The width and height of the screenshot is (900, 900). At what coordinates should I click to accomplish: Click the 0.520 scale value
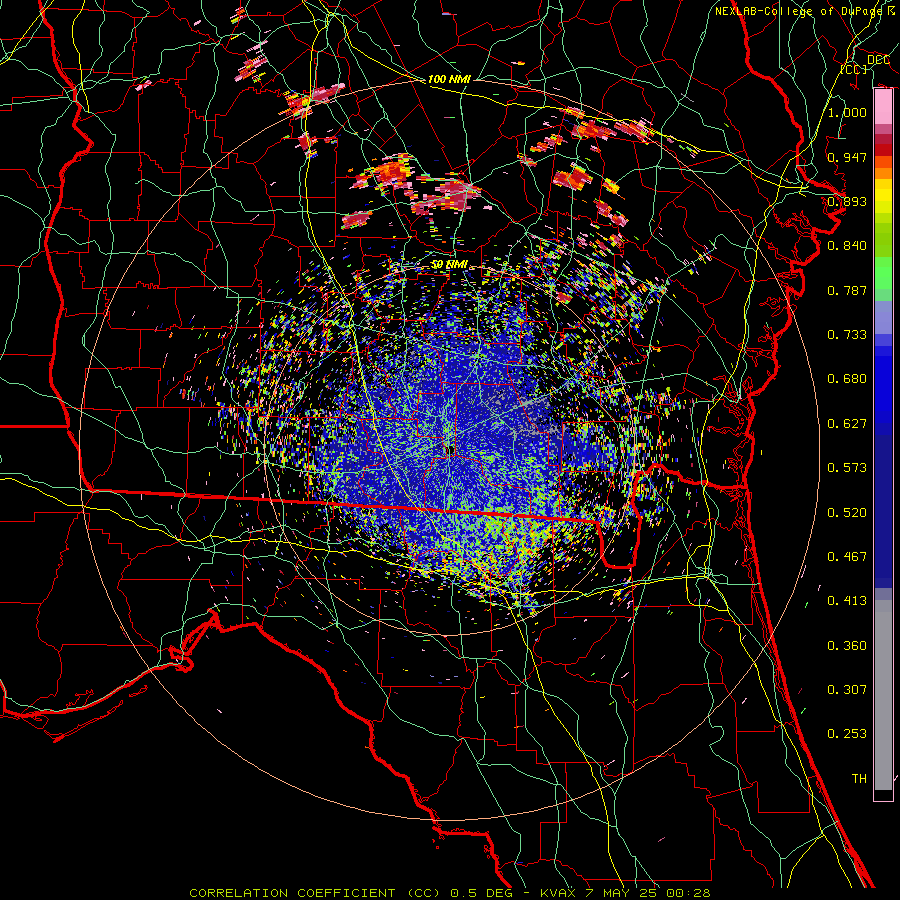[x=847, y=513]
